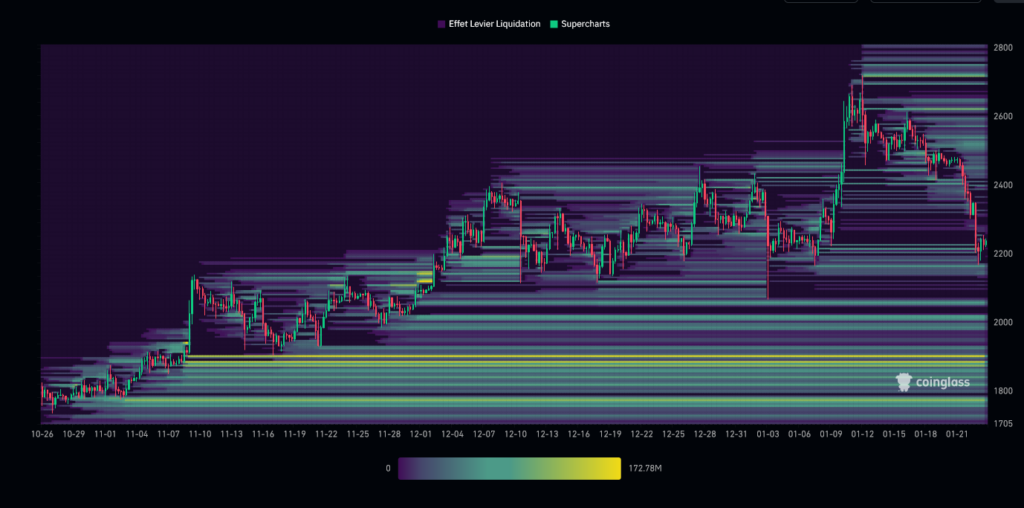Click the 2800 price axis label
Image resolution: width=1024 pixels, height=508 pixels.
click(x=1002, y=48)
